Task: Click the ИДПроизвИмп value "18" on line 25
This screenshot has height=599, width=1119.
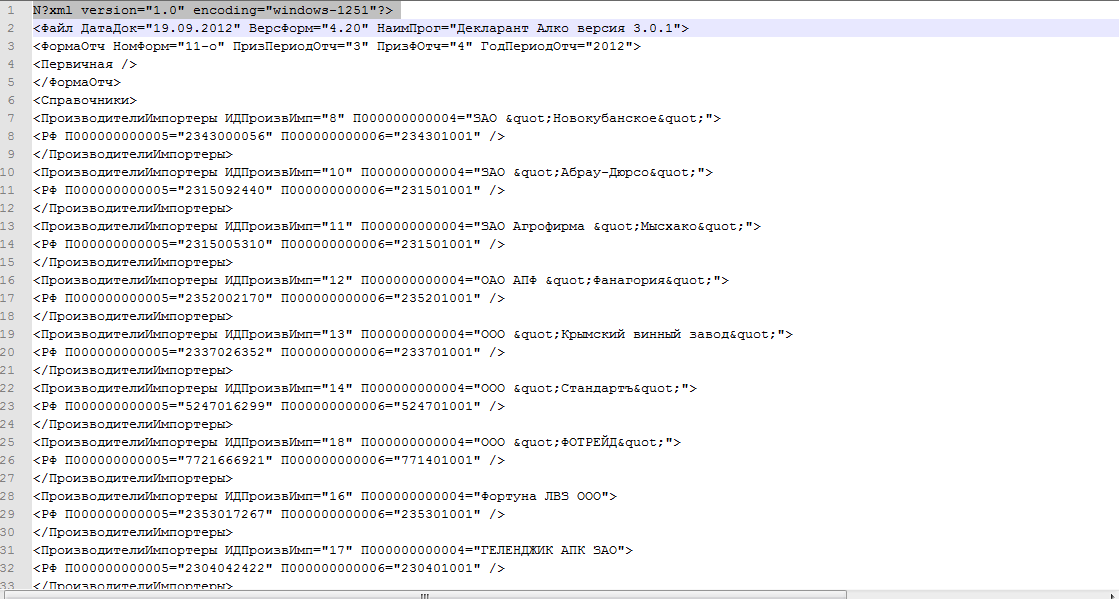Action: click(x=337, y=442)
